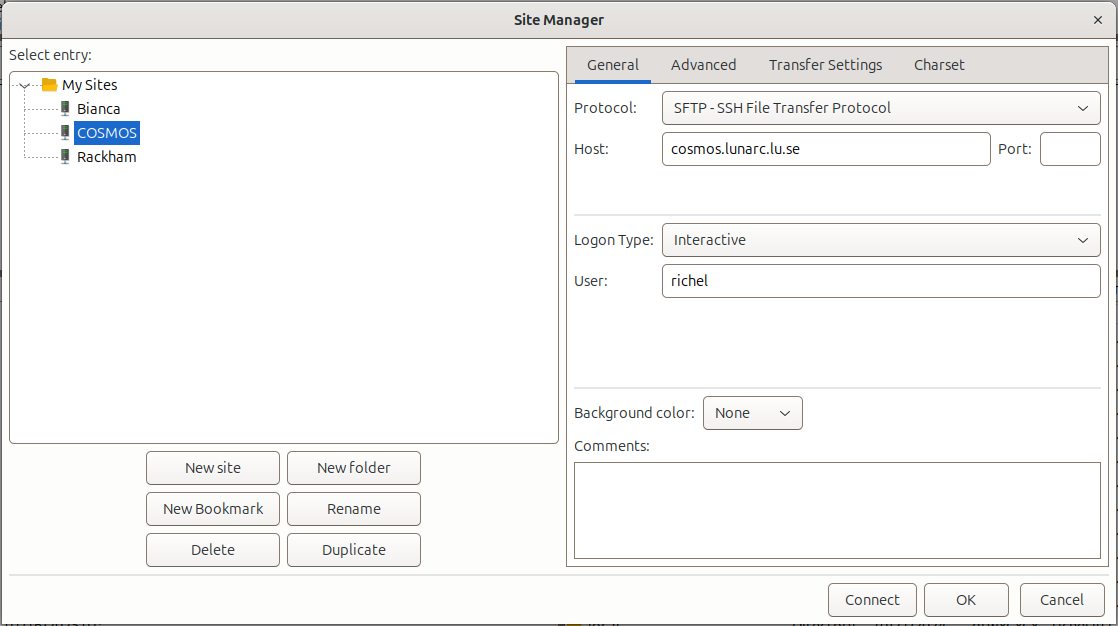The height and width of the screenshot is (626, 1118).
Task: Create a New folder
Action: 353,467
